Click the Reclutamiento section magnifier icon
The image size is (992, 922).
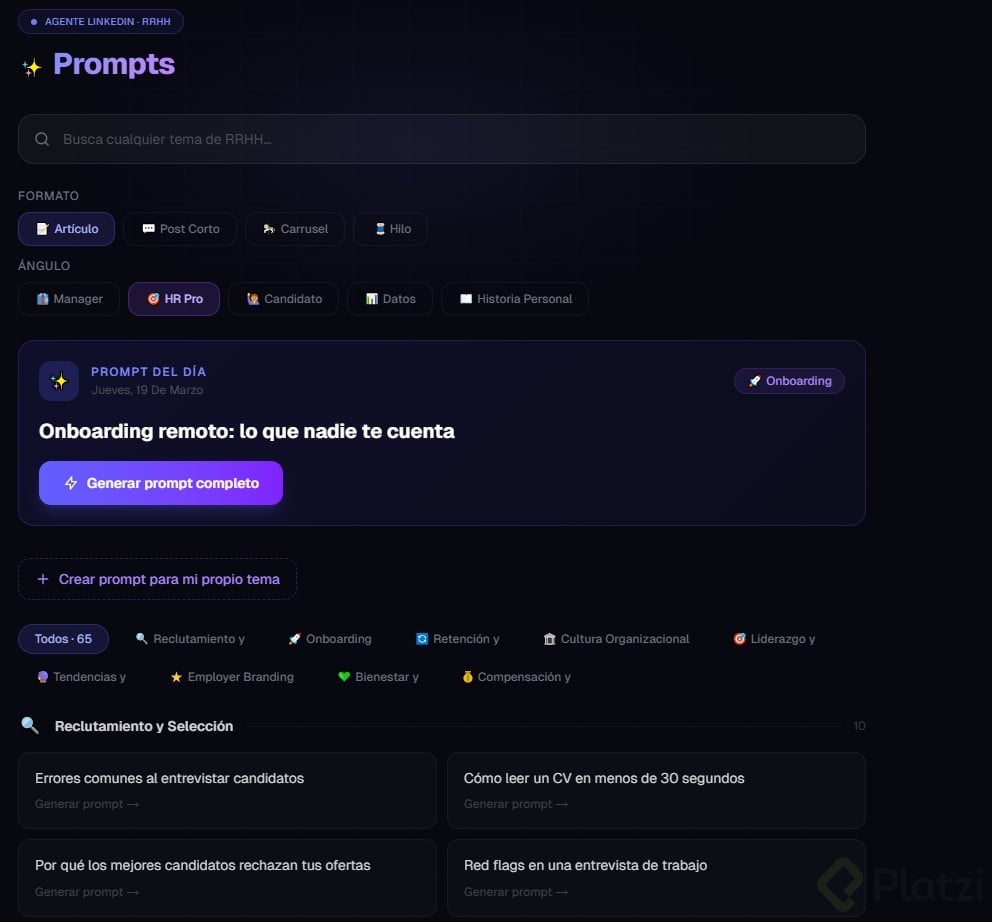pos(30,726)
